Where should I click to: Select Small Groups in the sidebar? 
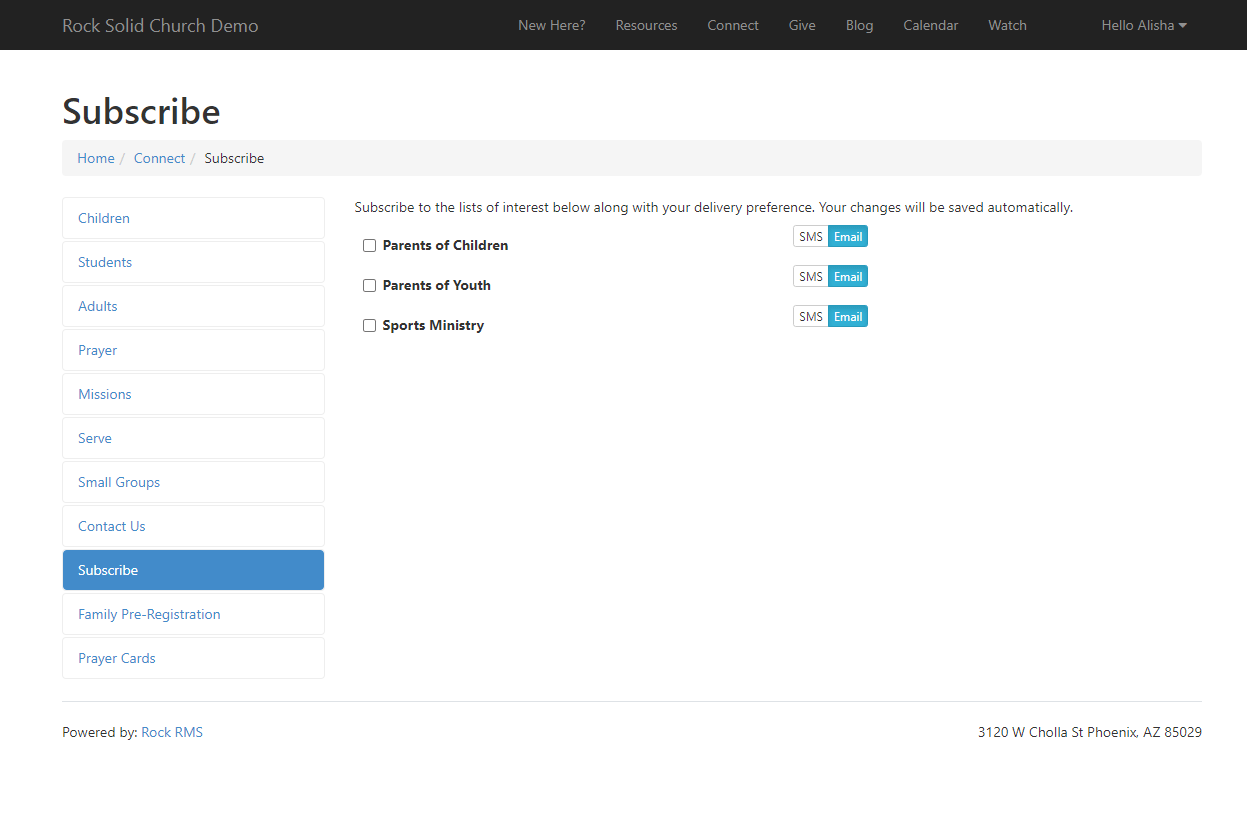point(119,482)
